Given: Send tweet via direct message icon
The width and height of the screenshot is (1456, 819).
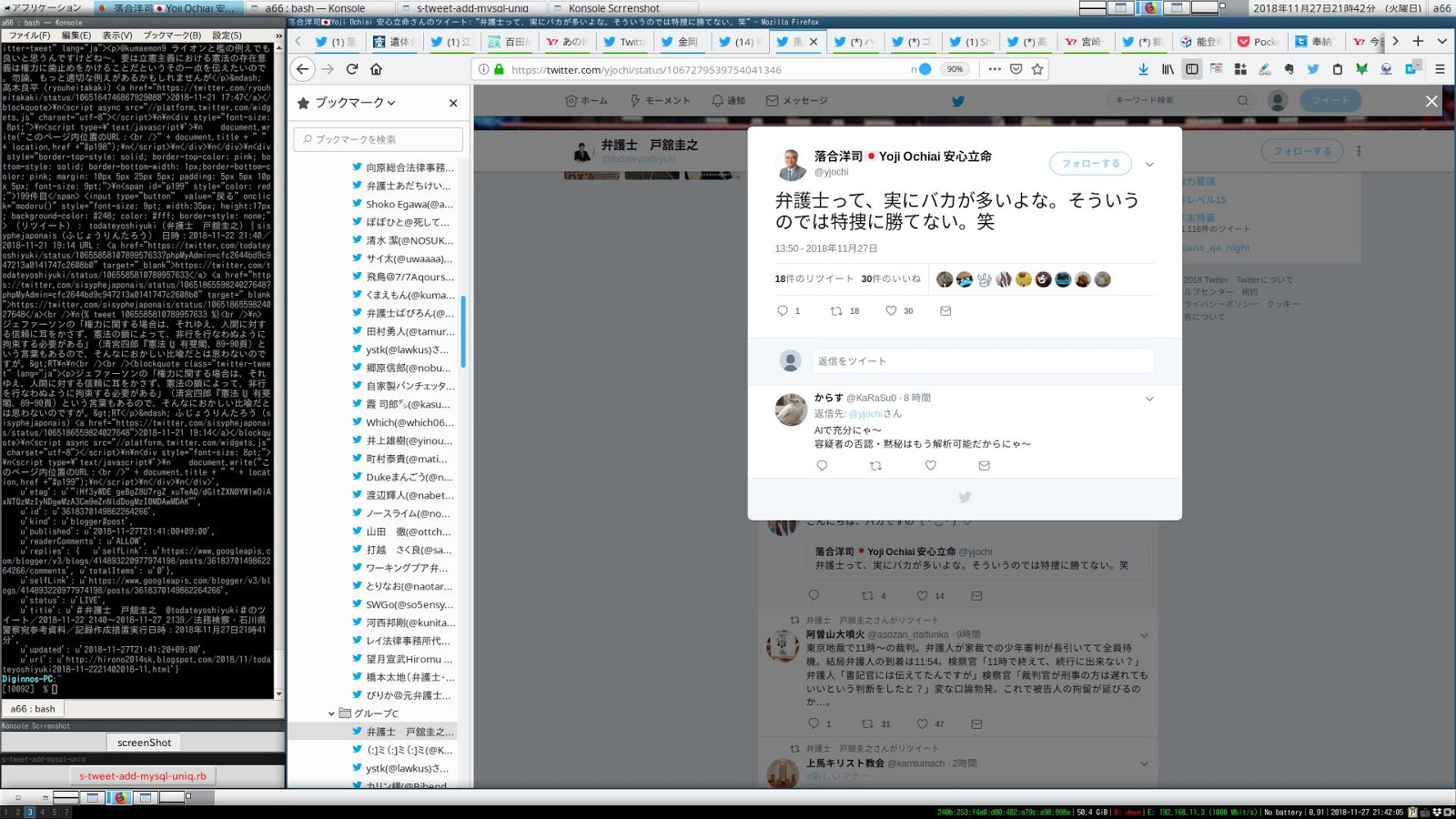Looking at the screenshot, I should (945, 311).
